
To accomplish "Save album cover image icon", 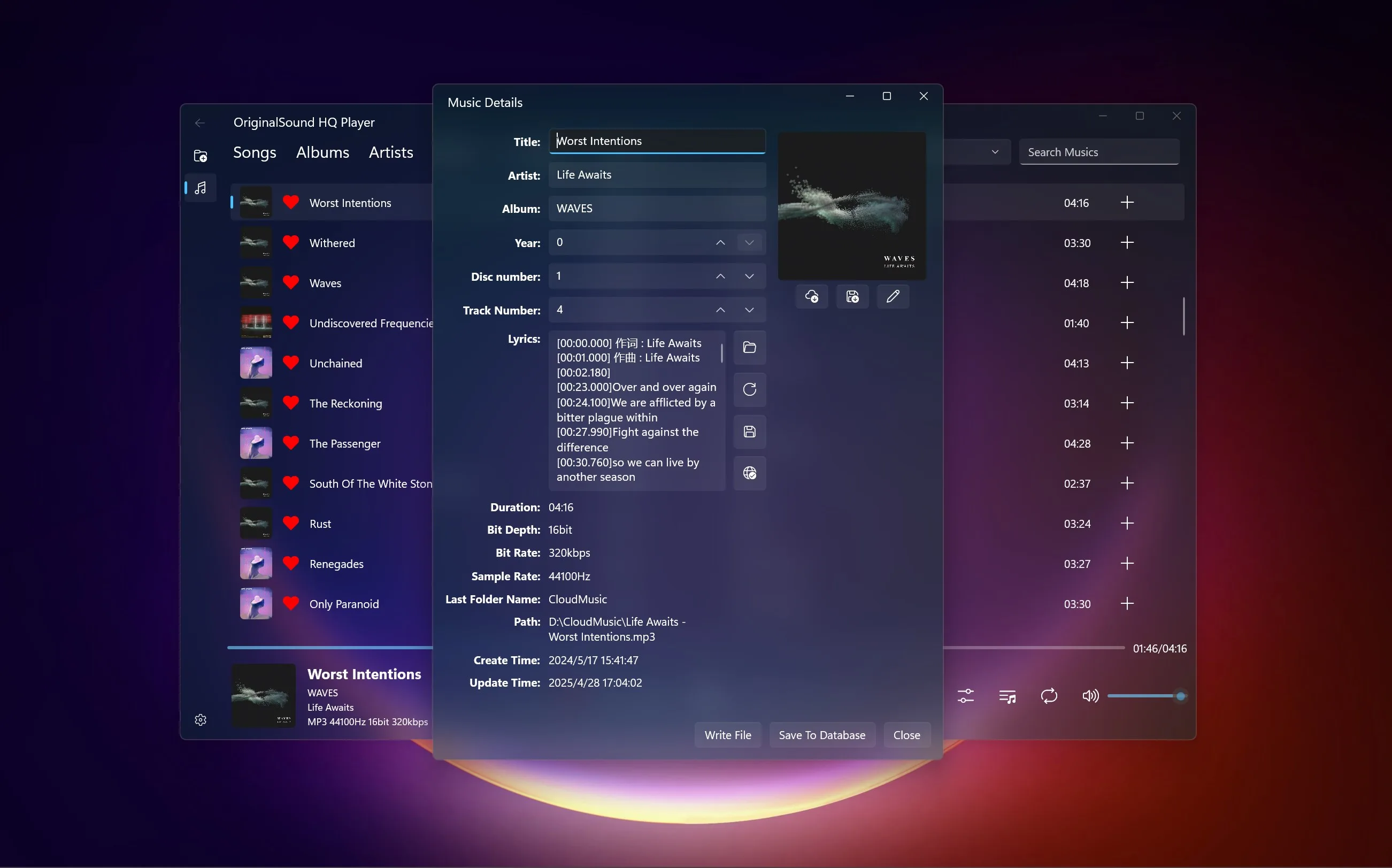I will tap(852, 296).
